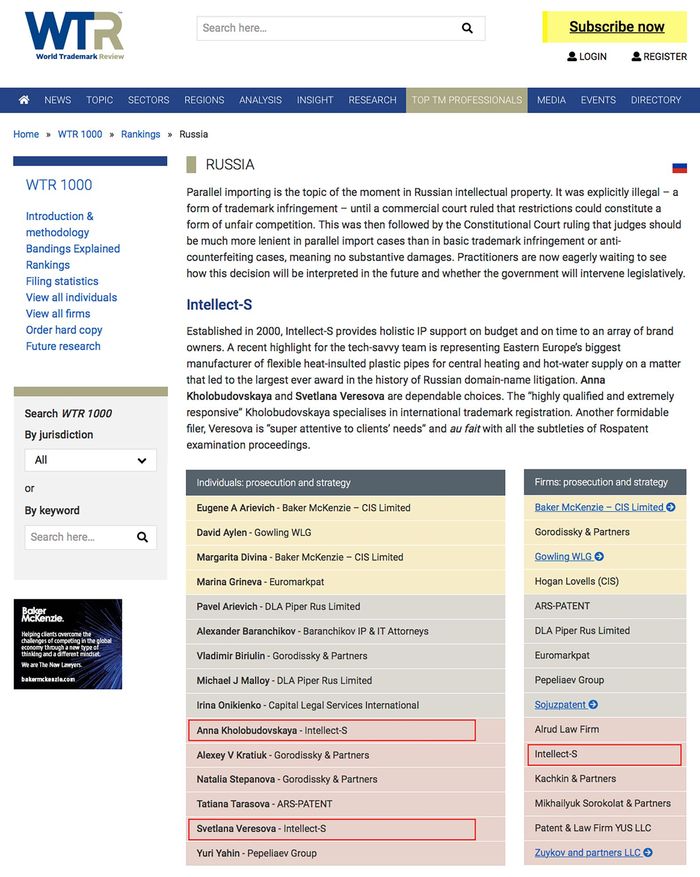Open the RESEARCH menu
This screenshot has width=700, height=877.
(x=372, y=100)
